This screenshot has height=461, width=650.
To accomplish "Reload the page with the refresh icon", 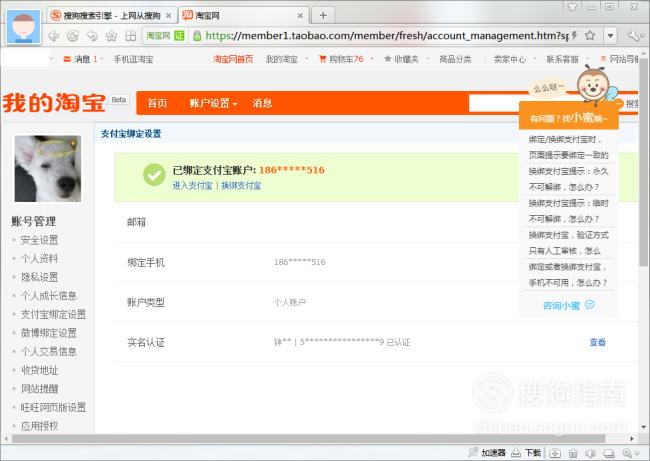I will pos(73,36).
